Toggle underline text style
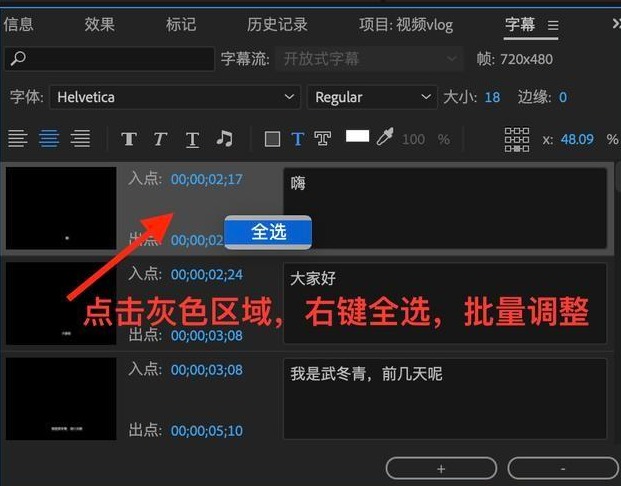The image size is (621, 486). tap(192, 139)
